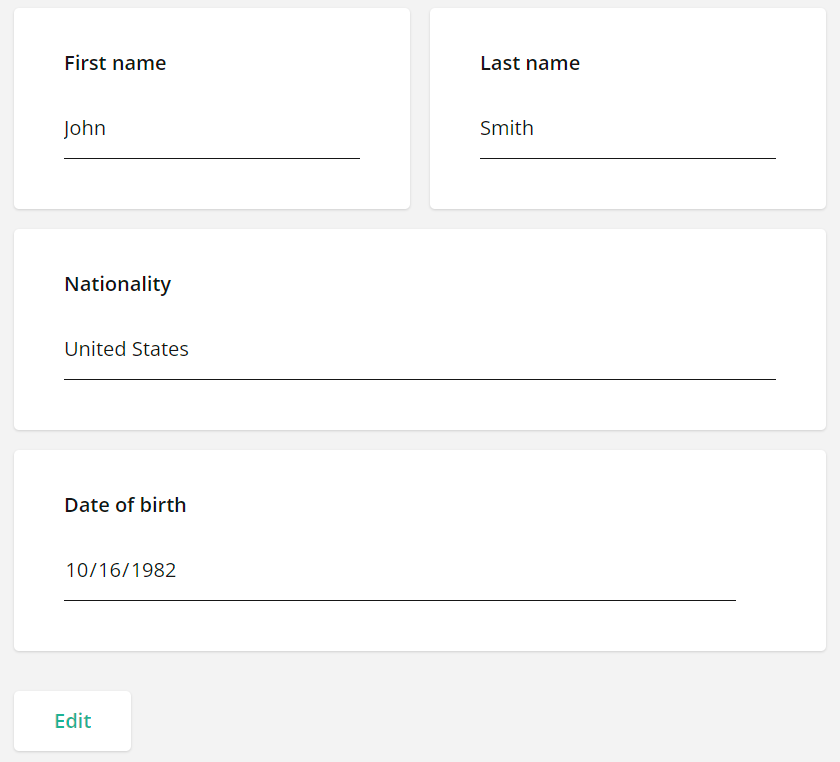Click the underline beneath First name

point(212,158)
